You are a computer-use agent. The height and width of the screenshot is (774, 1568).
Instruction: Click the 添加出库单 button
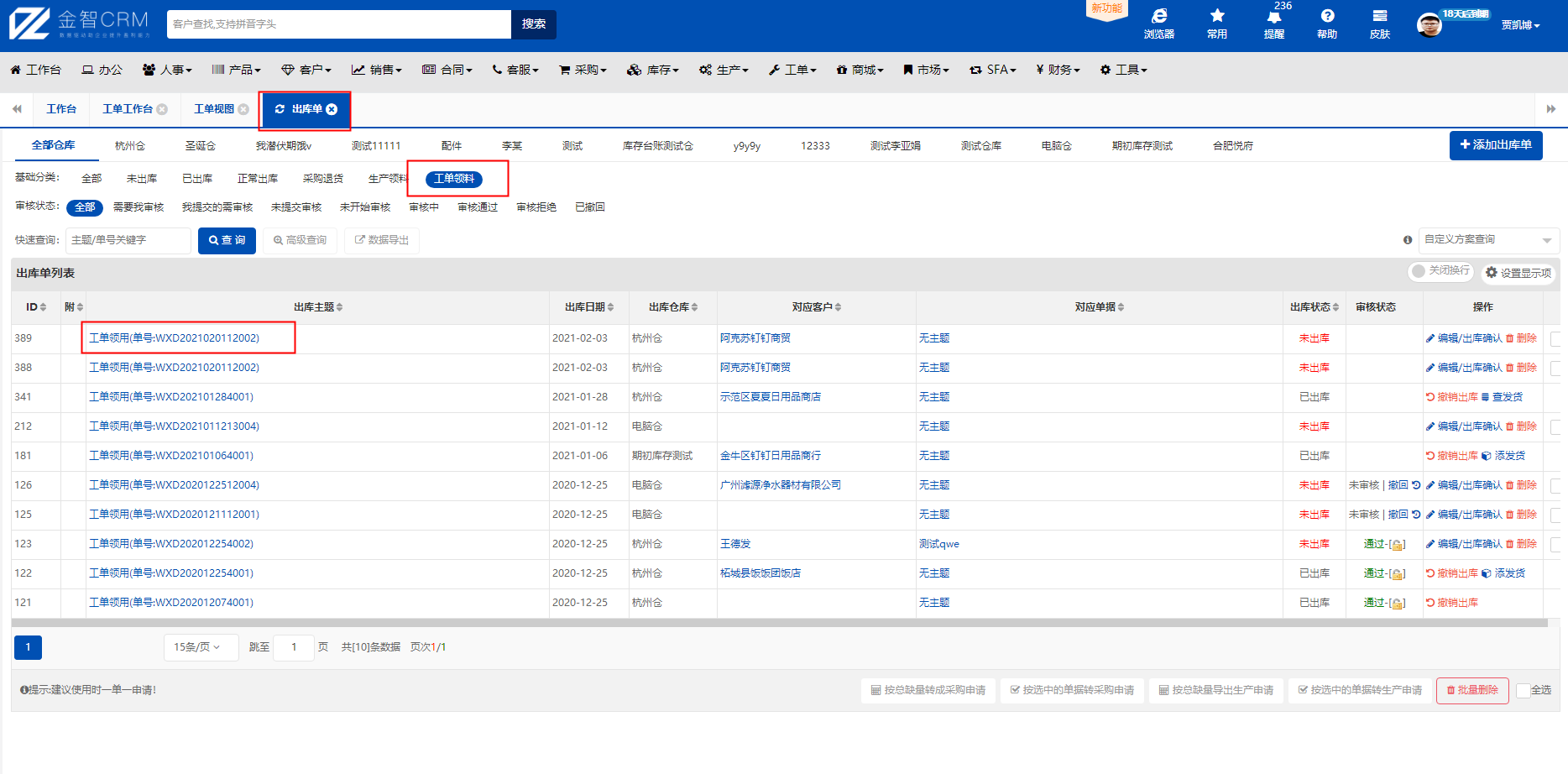point(1496,145)
